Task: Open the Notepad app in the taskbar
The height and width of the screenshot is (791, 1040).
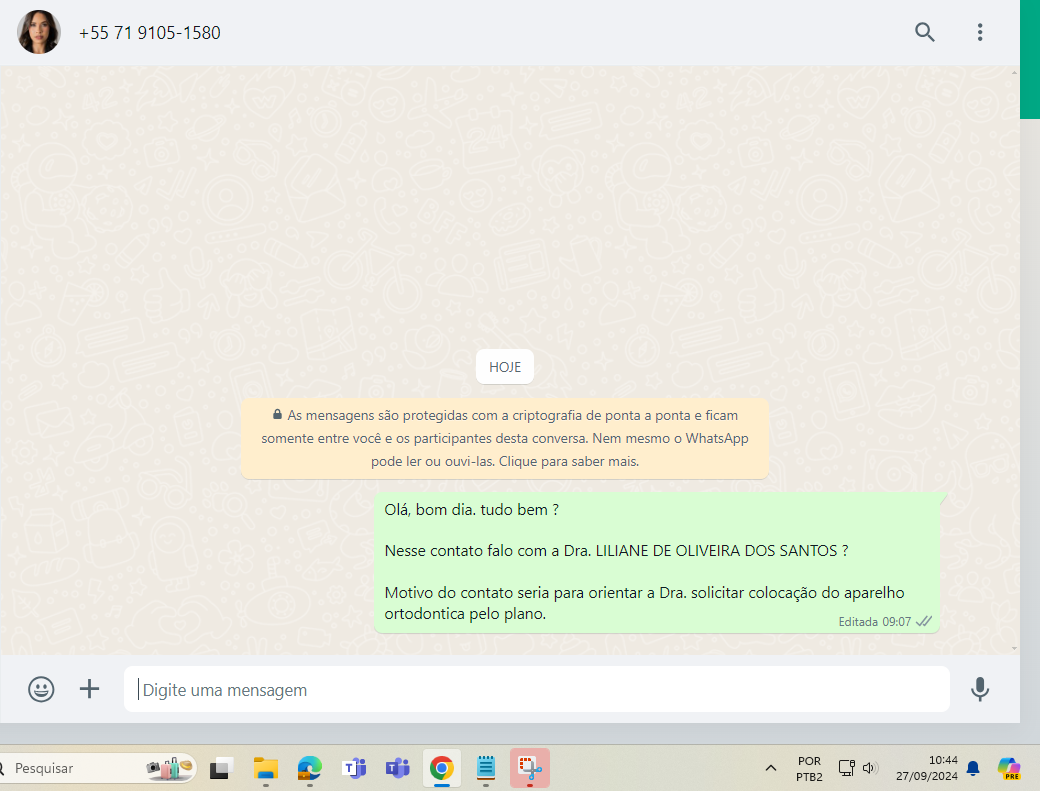Action: [x=486, y=768]
